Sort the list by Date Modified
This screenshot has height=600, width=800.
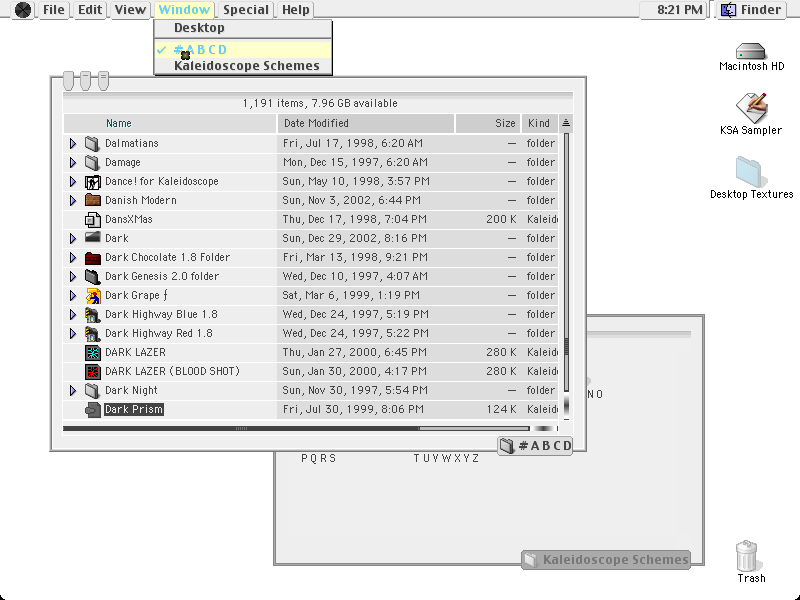(365, 123)
